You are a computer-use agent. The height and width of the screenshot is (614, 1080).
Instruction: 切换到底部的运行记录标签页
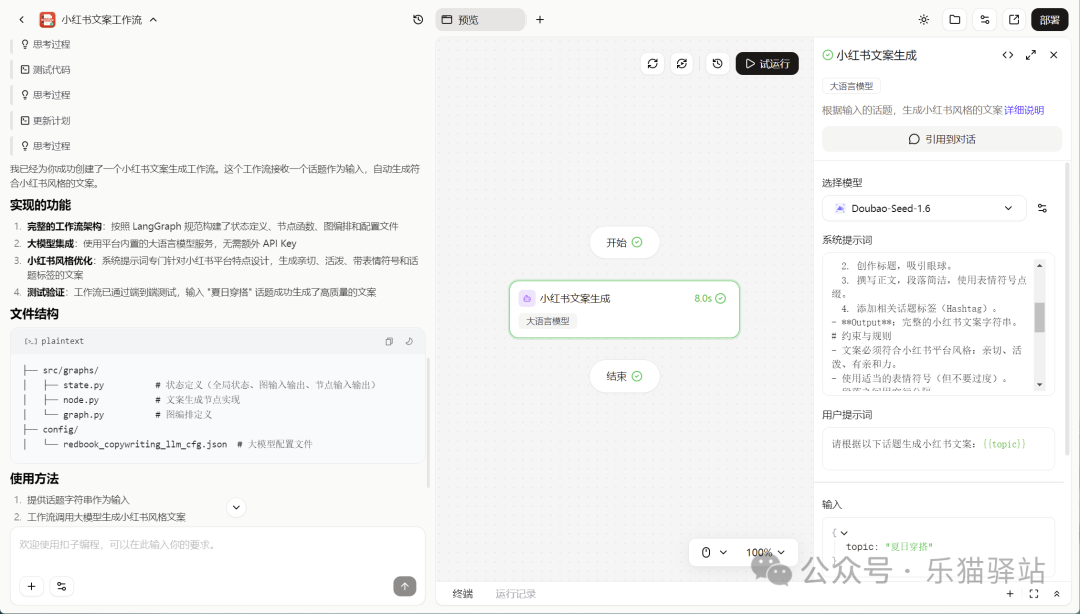516,593
